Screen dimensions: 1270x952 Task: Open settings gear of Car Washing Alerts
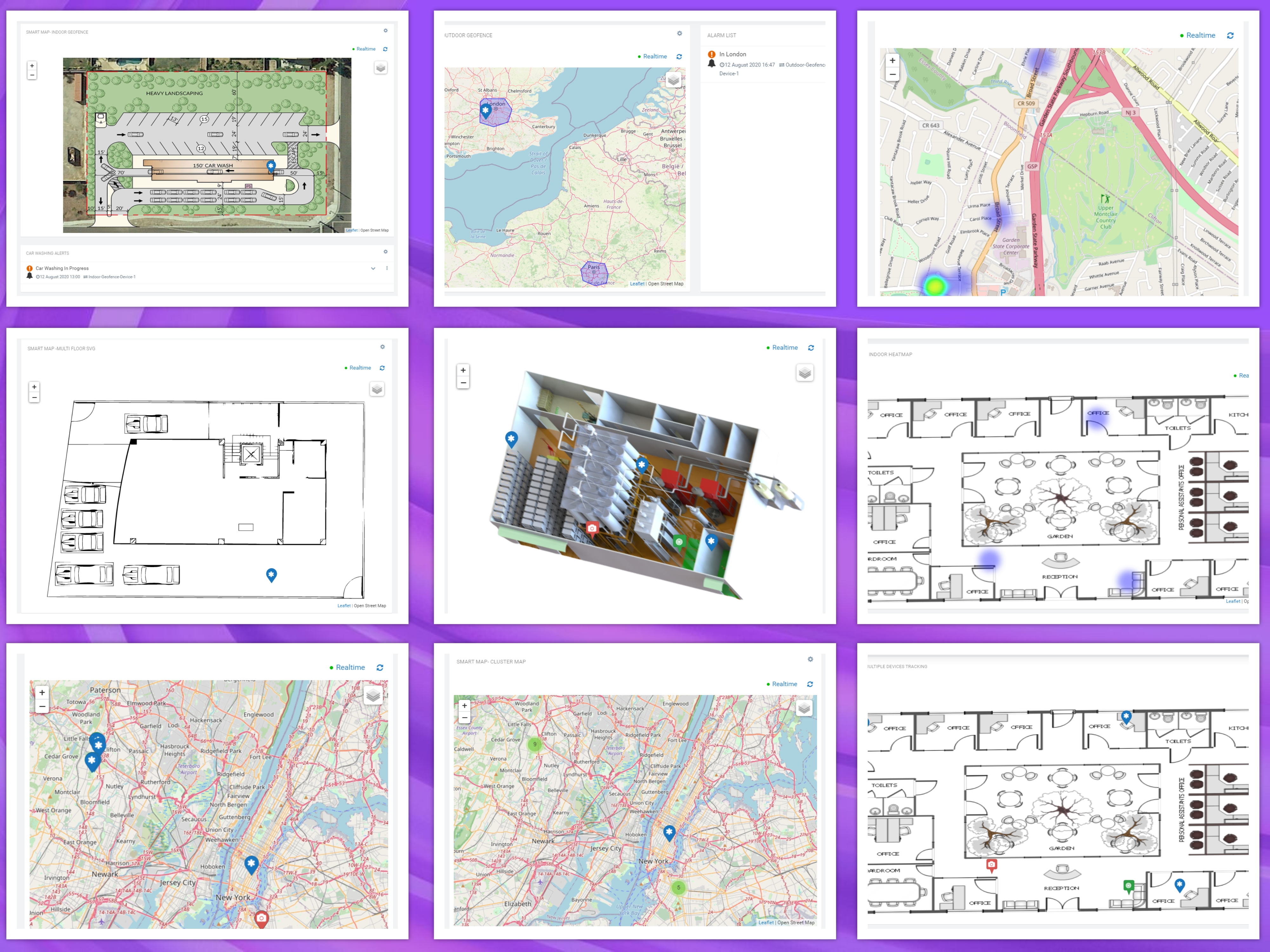coord(385,252)
